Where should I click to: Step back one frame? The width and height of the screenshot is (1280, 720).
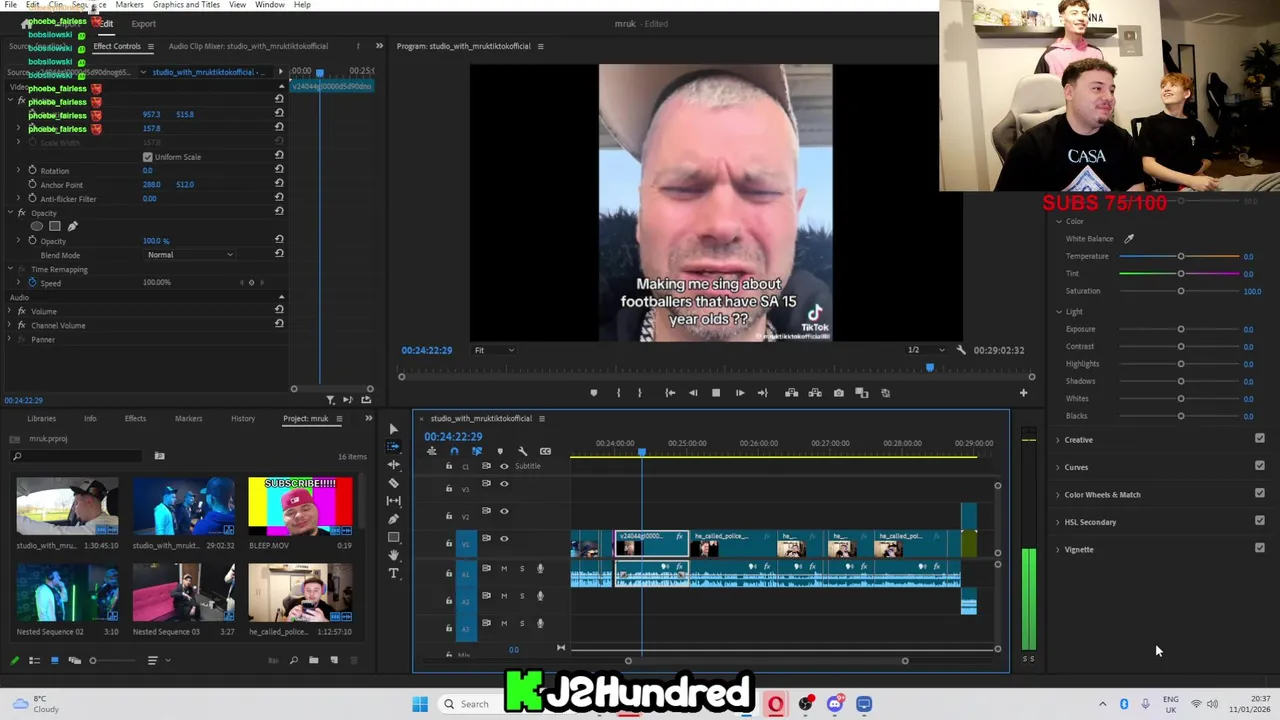pos(693,393)
